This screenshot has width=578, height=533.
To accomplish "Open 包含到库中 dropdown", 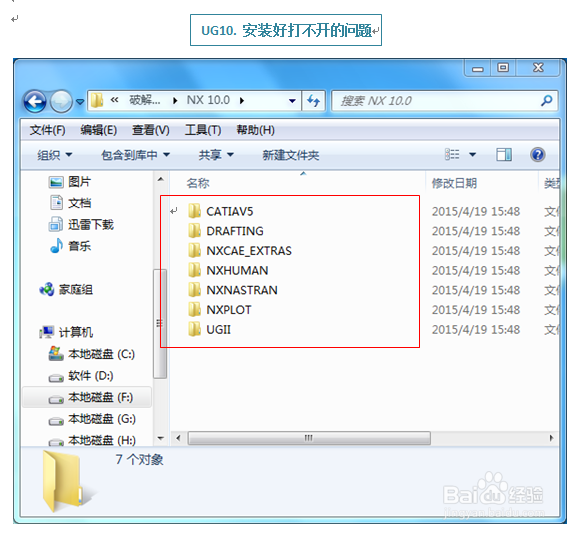I will 135,155.
